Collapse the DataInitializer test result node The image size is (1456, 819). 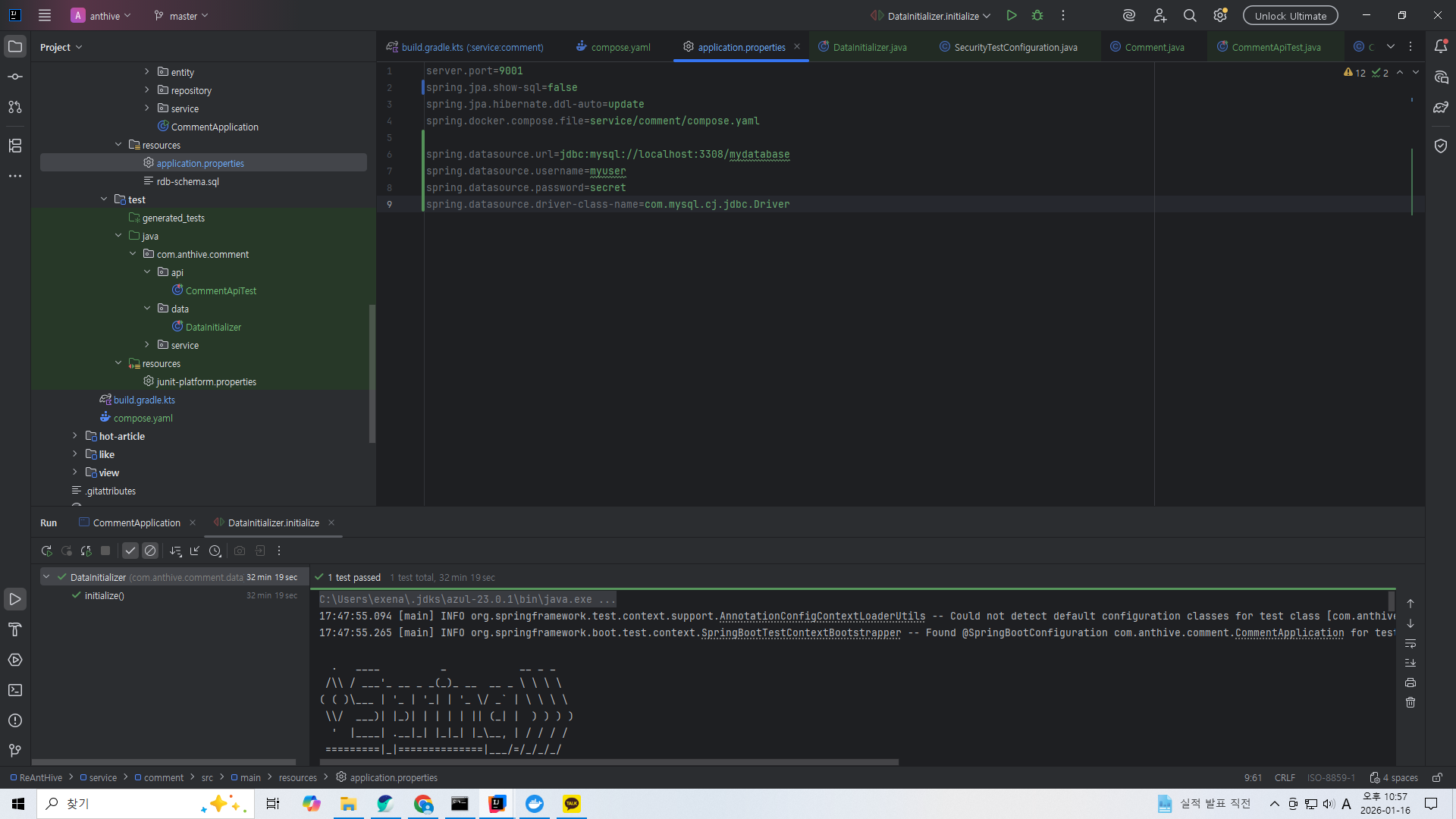46,577
